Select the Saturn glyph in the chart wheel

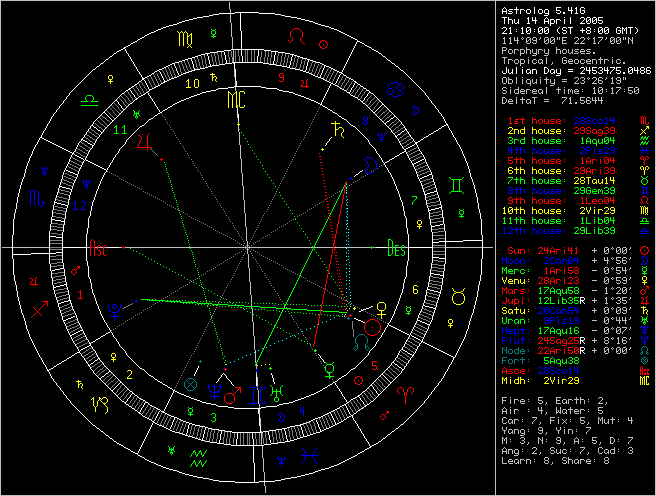(x=340, y=129)
